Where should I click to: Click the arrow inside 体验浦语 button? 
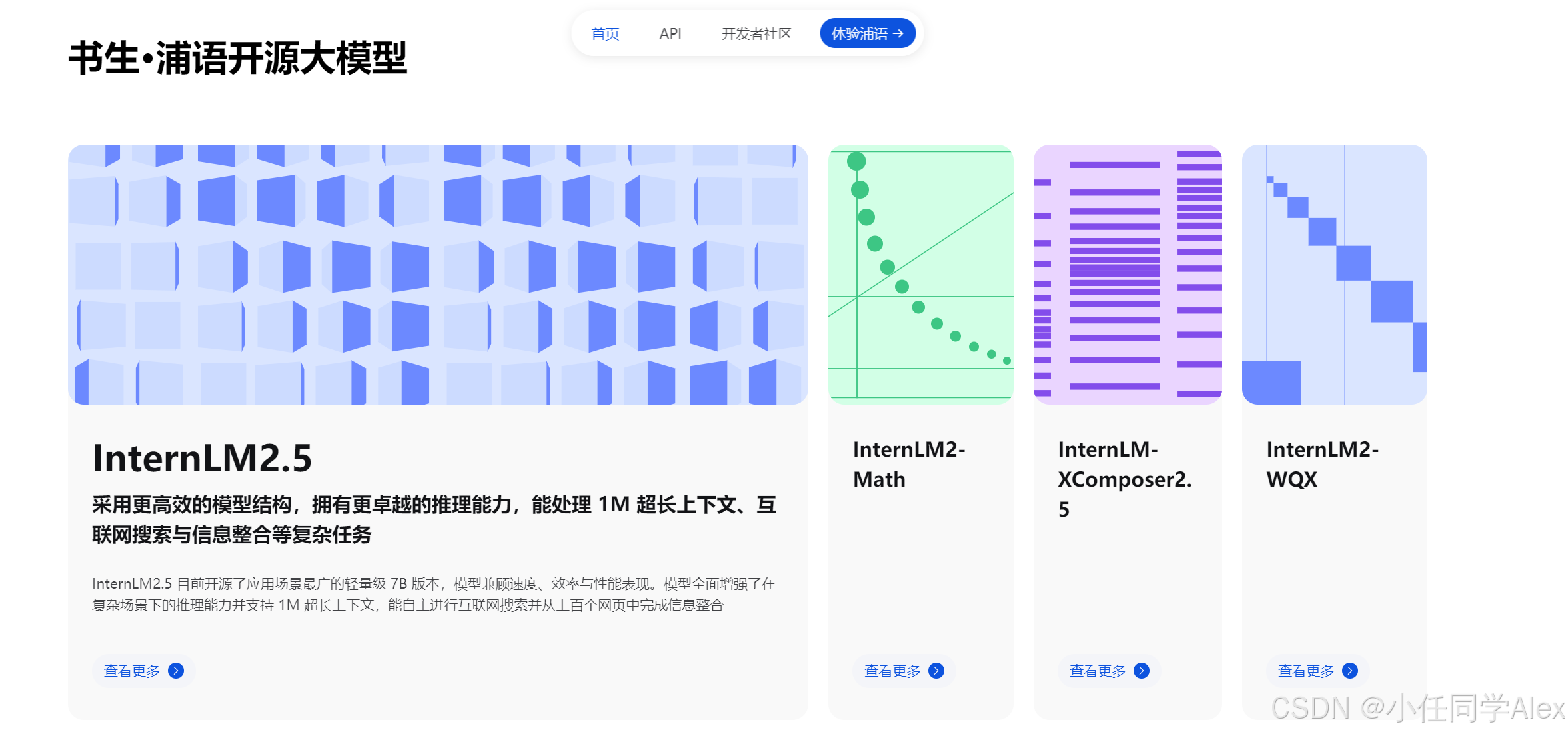coord(899,33)
